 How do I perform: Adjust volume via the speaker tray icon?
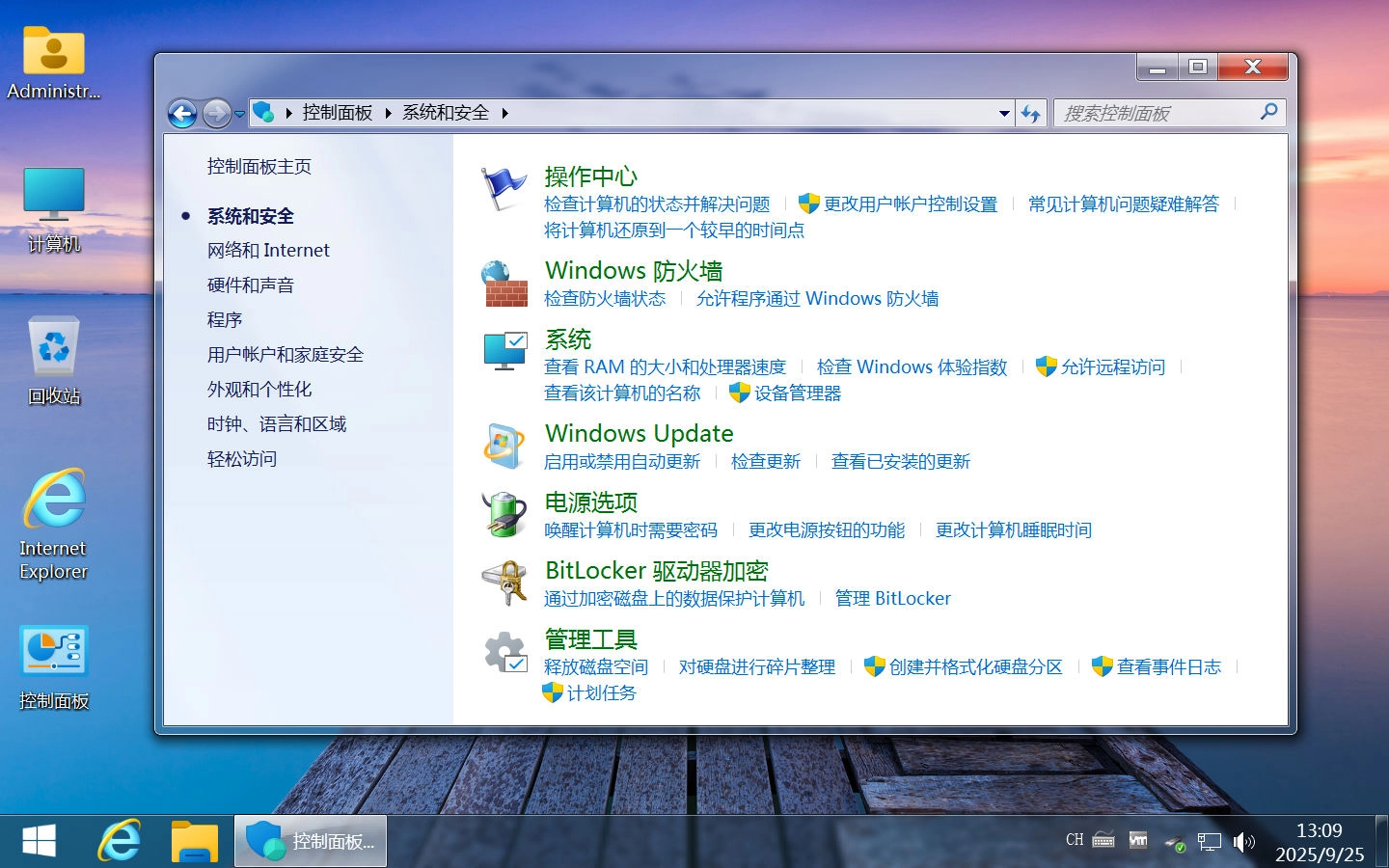click(x=1243, y=842)
